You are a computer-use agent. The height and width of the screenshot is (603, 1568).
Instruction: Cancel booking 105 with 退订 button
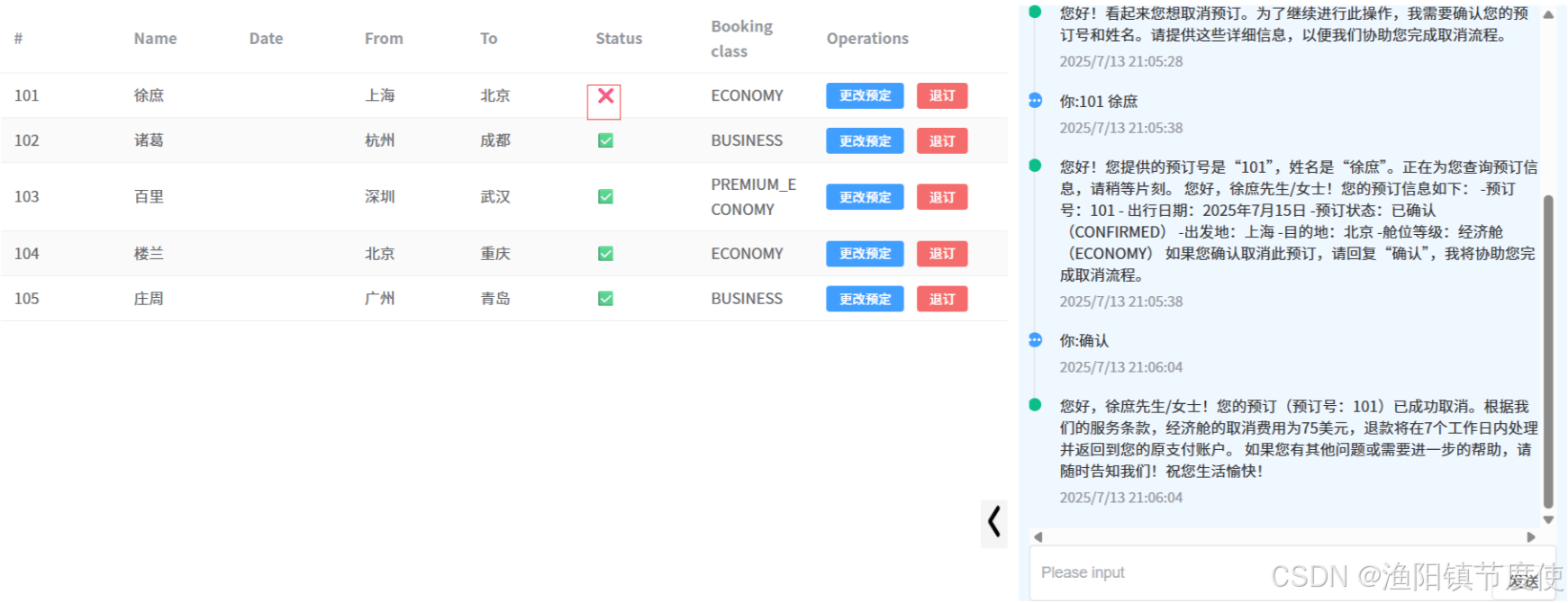pos(942,299)
